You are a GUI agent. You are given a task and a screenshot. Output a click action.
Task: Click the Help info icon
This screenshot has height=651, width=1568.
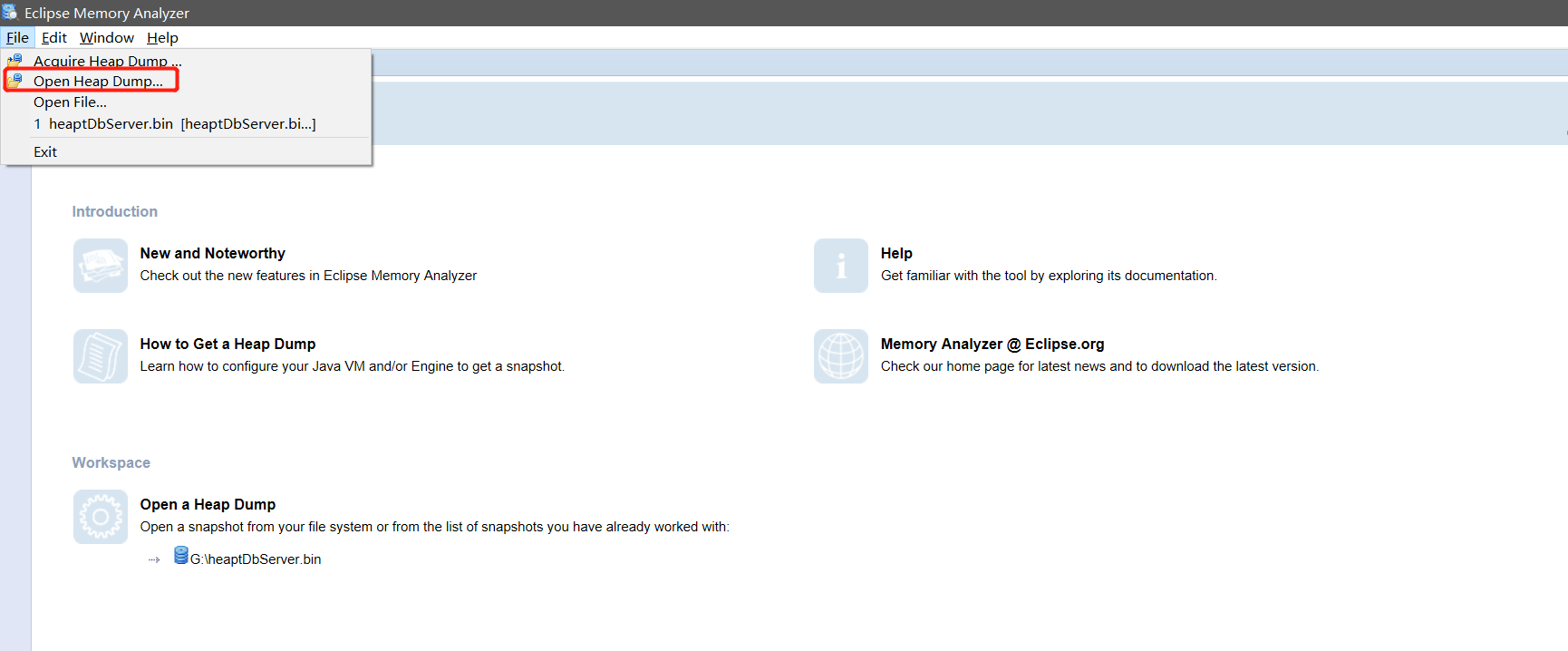(841, 266)
